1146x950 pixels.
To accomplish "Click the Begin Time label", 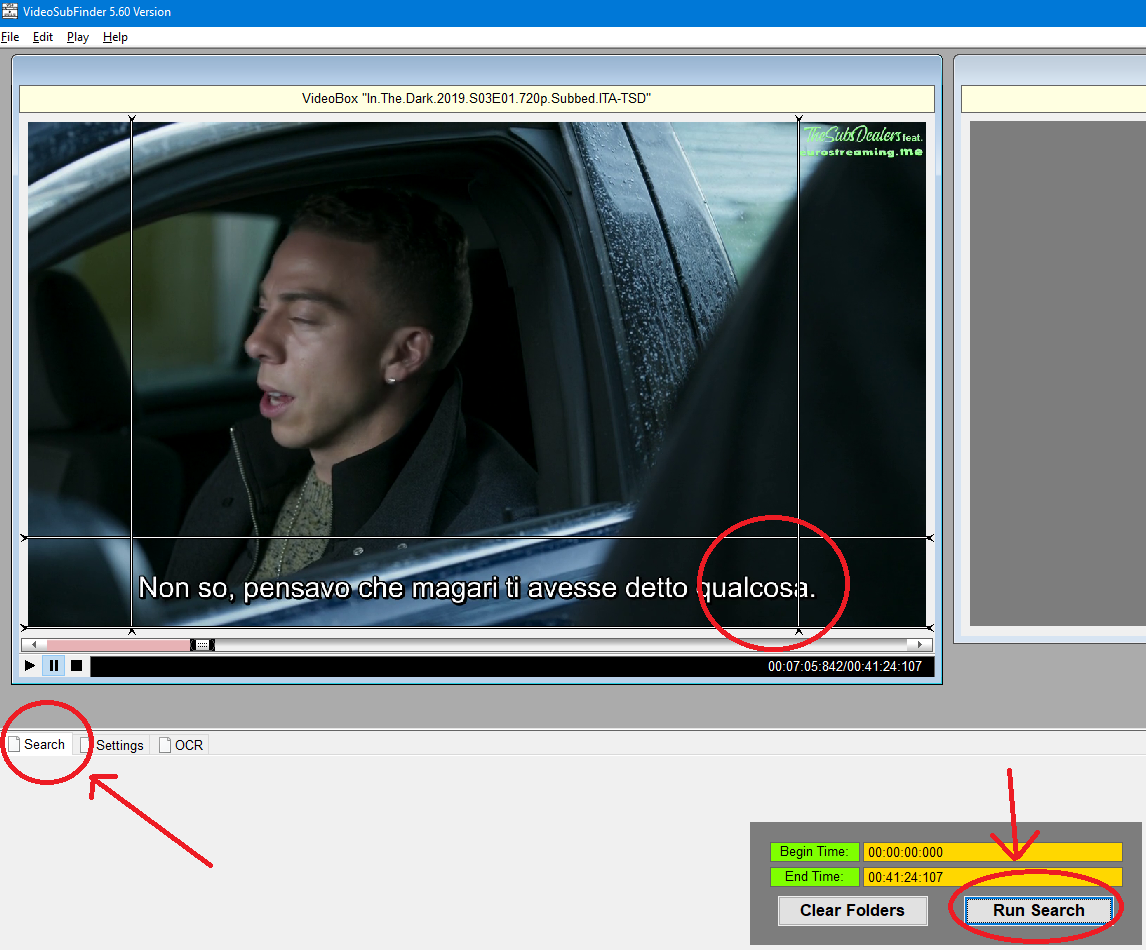I will click(814, 852).
